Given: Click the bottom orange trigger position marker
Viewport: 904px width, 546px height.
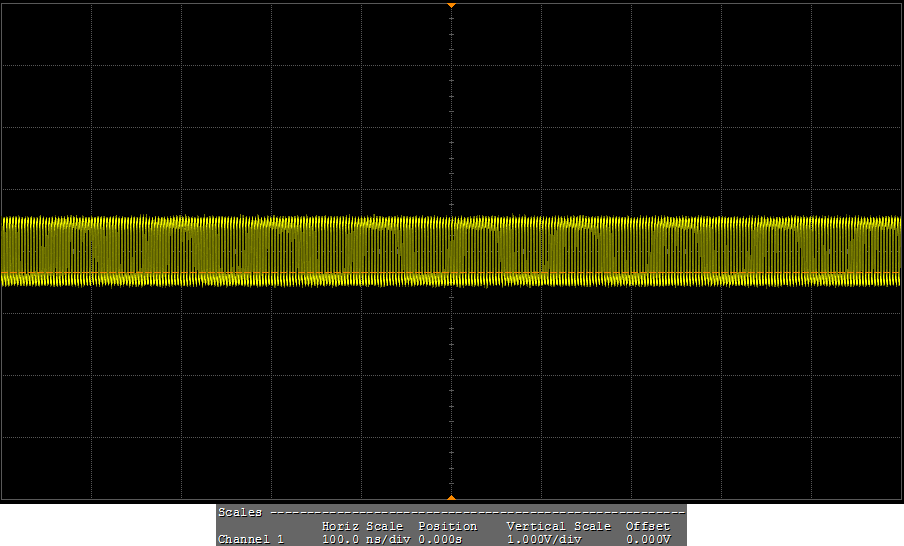Looking at the screenshot, I should pos(451,497).
